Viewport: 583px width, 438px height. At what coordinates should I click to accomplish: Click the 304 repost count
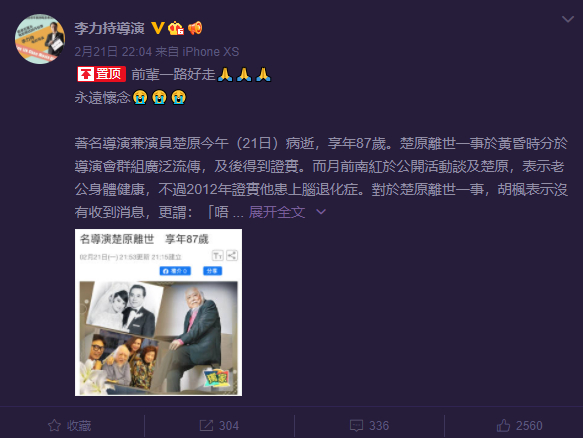(229, 426)
